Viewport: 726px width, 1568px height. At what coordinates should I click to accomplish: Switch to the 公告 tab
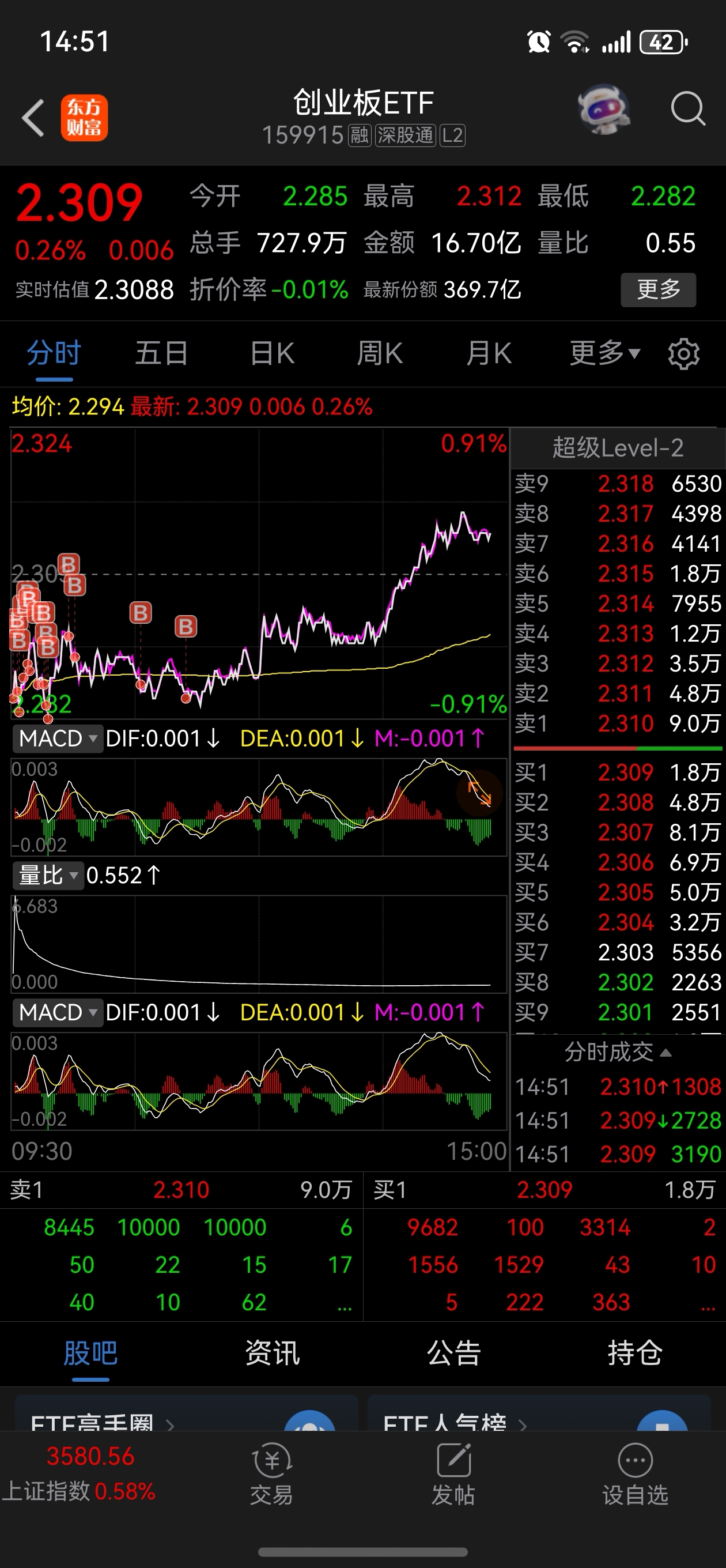pos(454,1354)
